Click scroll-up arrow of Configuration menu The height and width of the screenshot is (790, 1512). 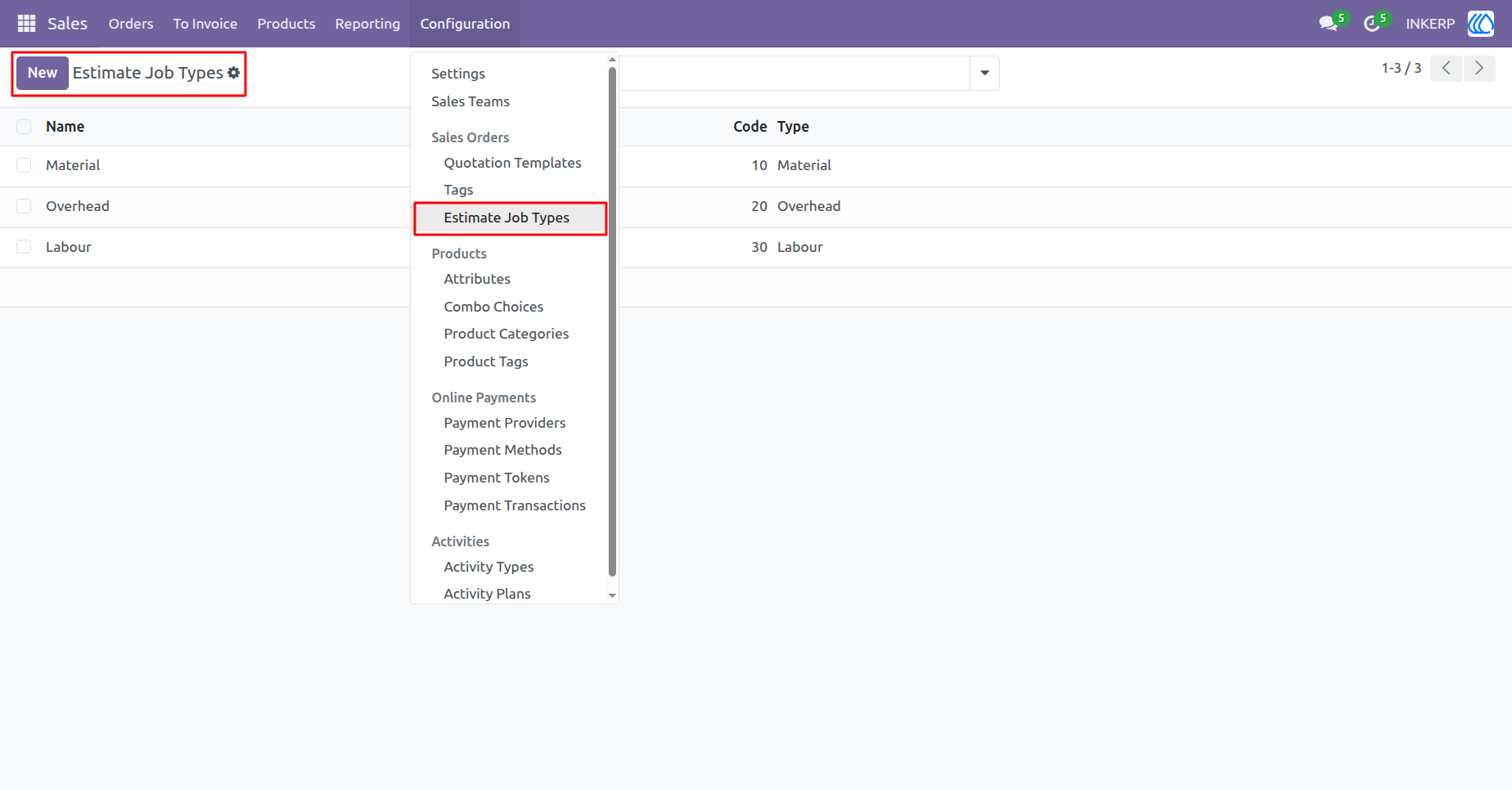(612, 60)
